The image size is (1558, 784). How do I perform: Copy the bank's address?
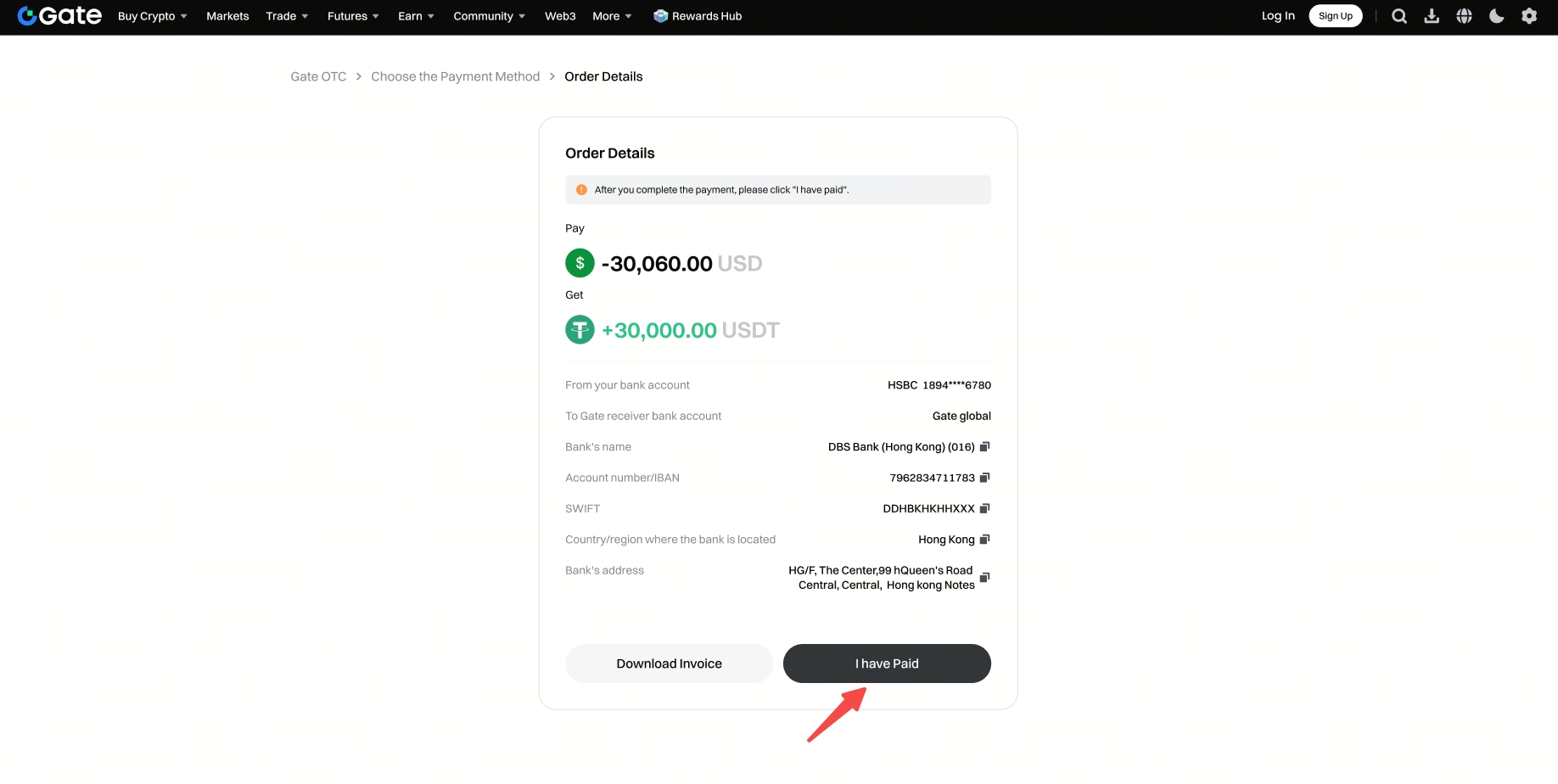pyautogui.click(x=984, y=577)
